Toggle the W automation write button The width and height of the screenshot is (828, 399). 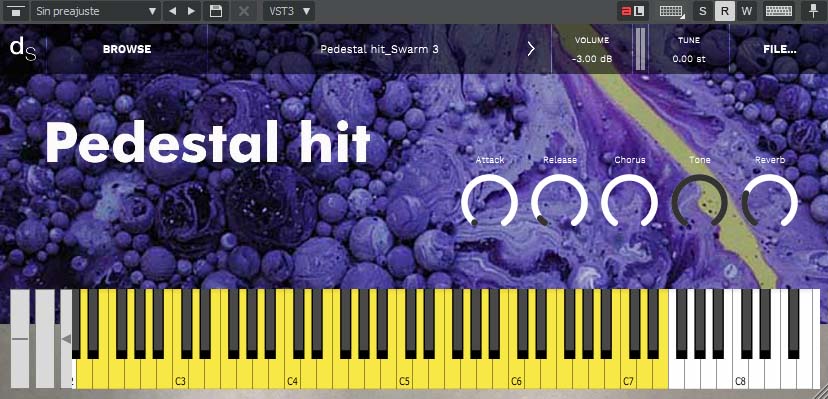746,11
